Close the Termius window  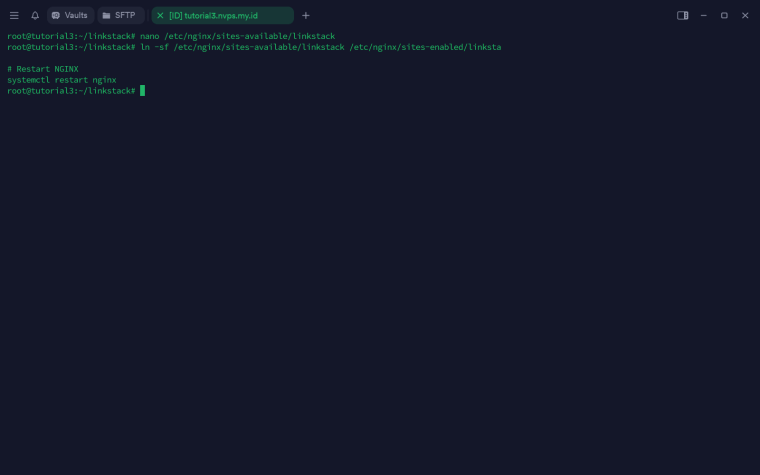[x=745, y=16]
